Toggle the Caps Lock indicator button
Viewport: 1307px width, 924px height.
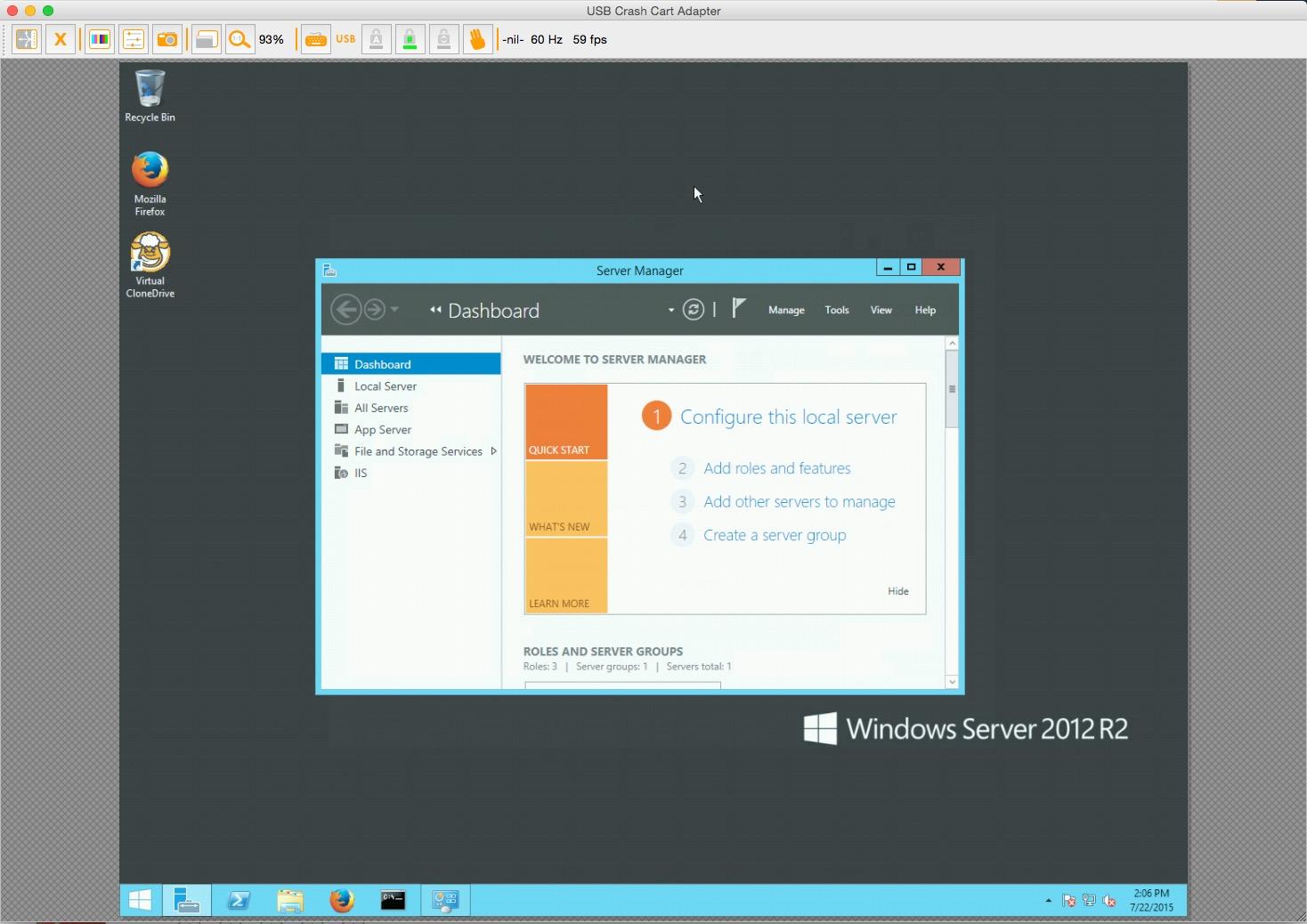pos(377,40)
